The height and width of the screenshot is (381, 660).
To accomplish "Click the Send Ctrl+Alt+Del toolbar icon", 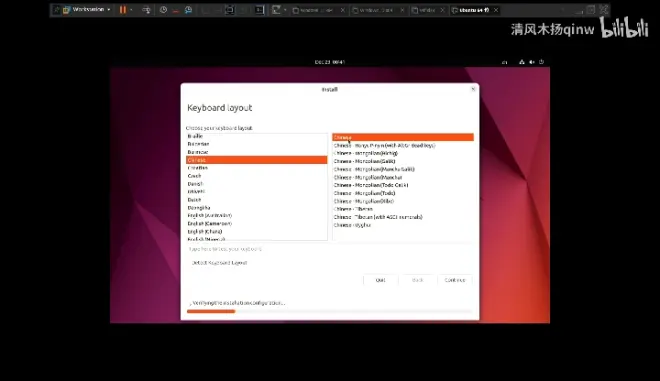I will coord(146,10).
